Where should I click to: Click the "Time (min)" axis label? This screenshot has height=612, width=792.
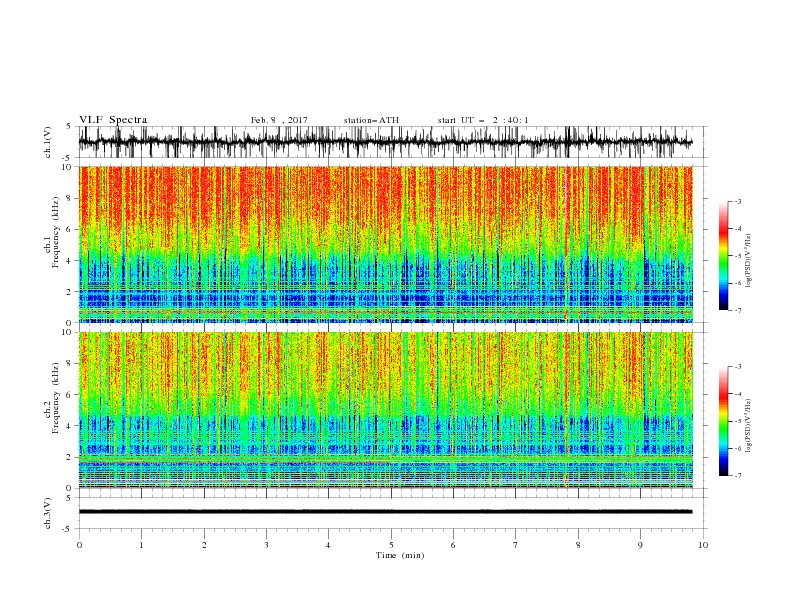click(x=400, y=555)
